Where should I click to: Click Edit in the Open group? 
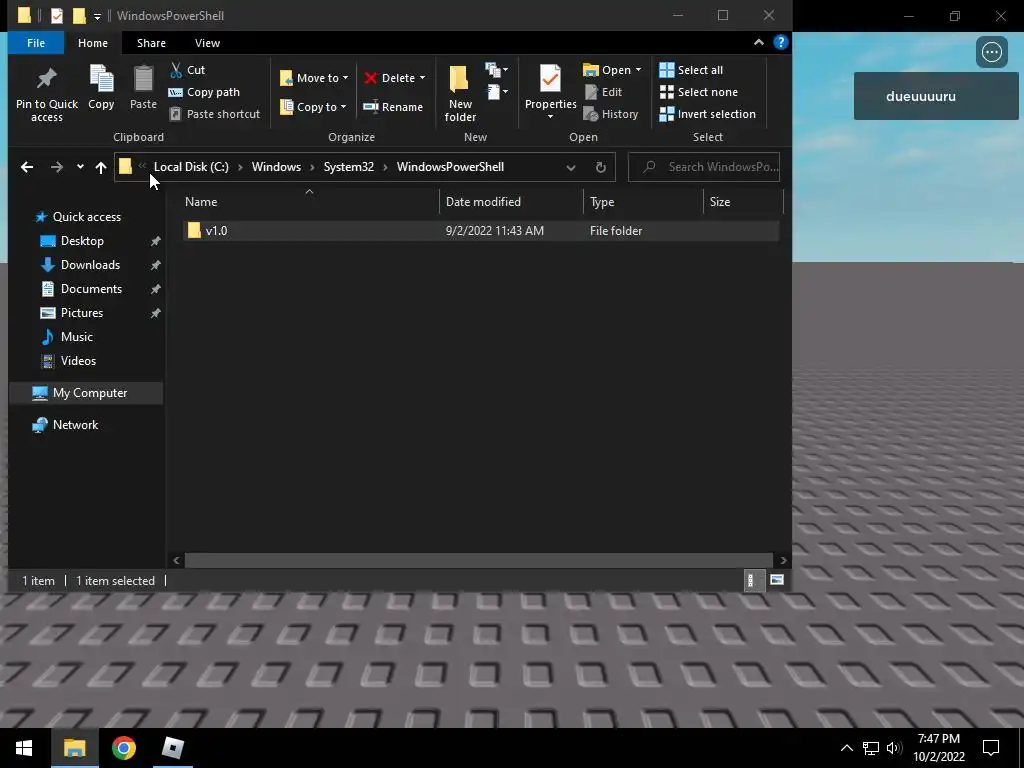click(x=603, y=92)
